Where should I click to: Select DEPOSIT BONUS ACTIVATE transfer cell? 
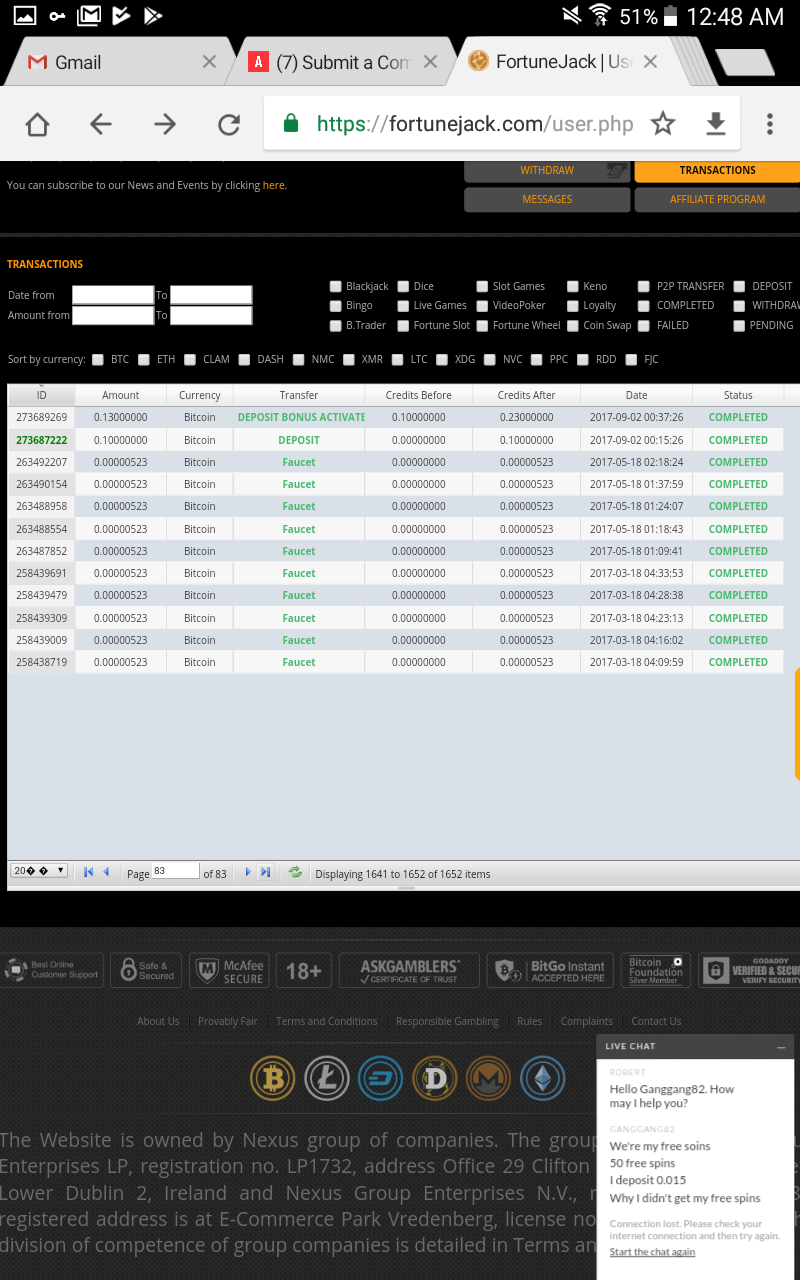pyautogui.click(x=301, y=417)
